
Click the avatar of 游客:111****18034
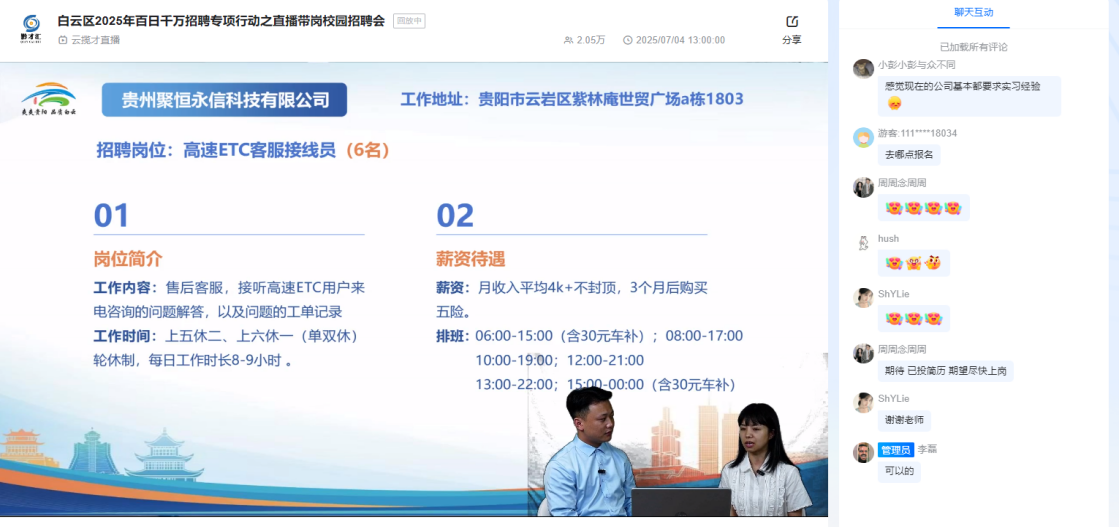(x=864, y=137)
